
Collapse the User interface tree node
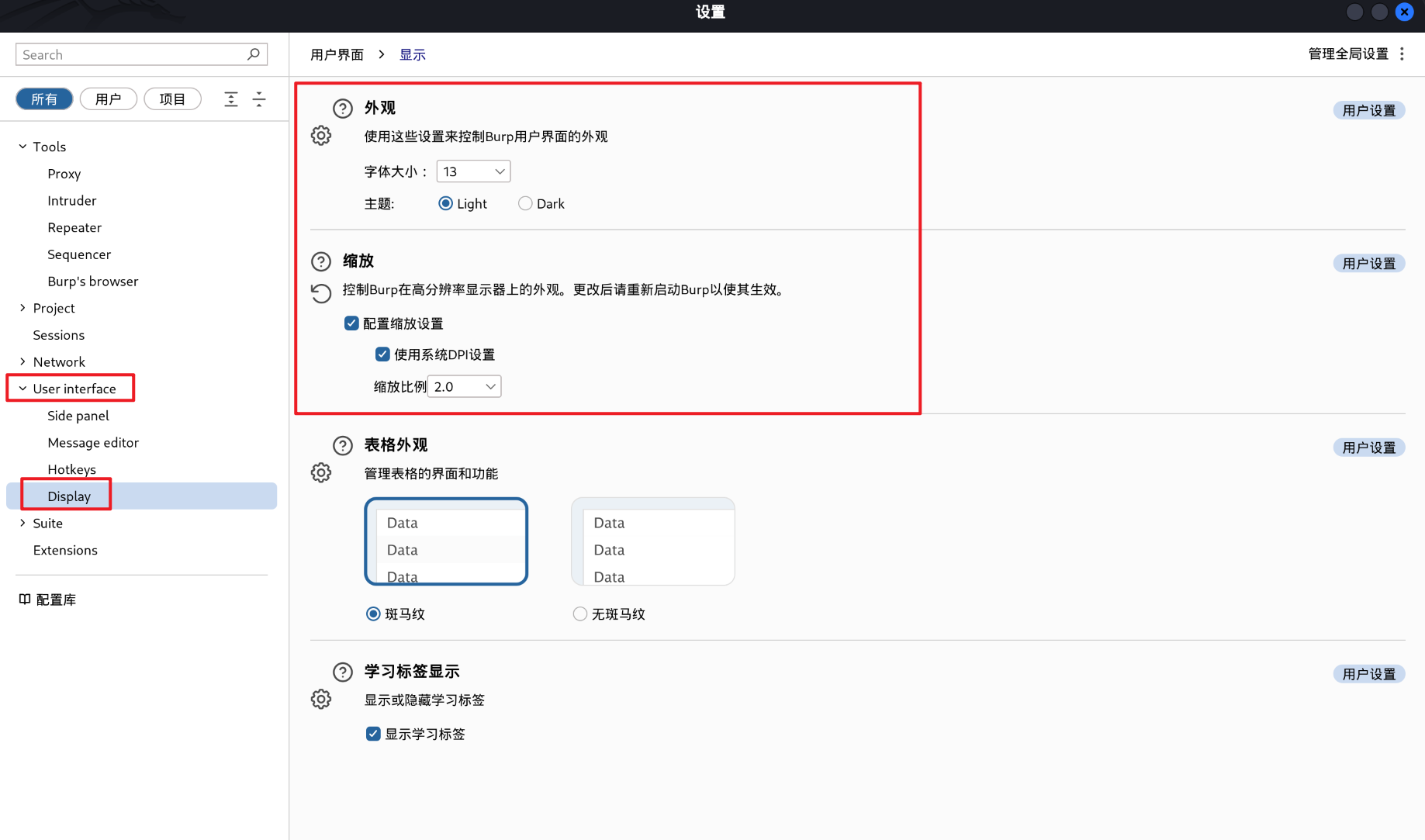22,389
